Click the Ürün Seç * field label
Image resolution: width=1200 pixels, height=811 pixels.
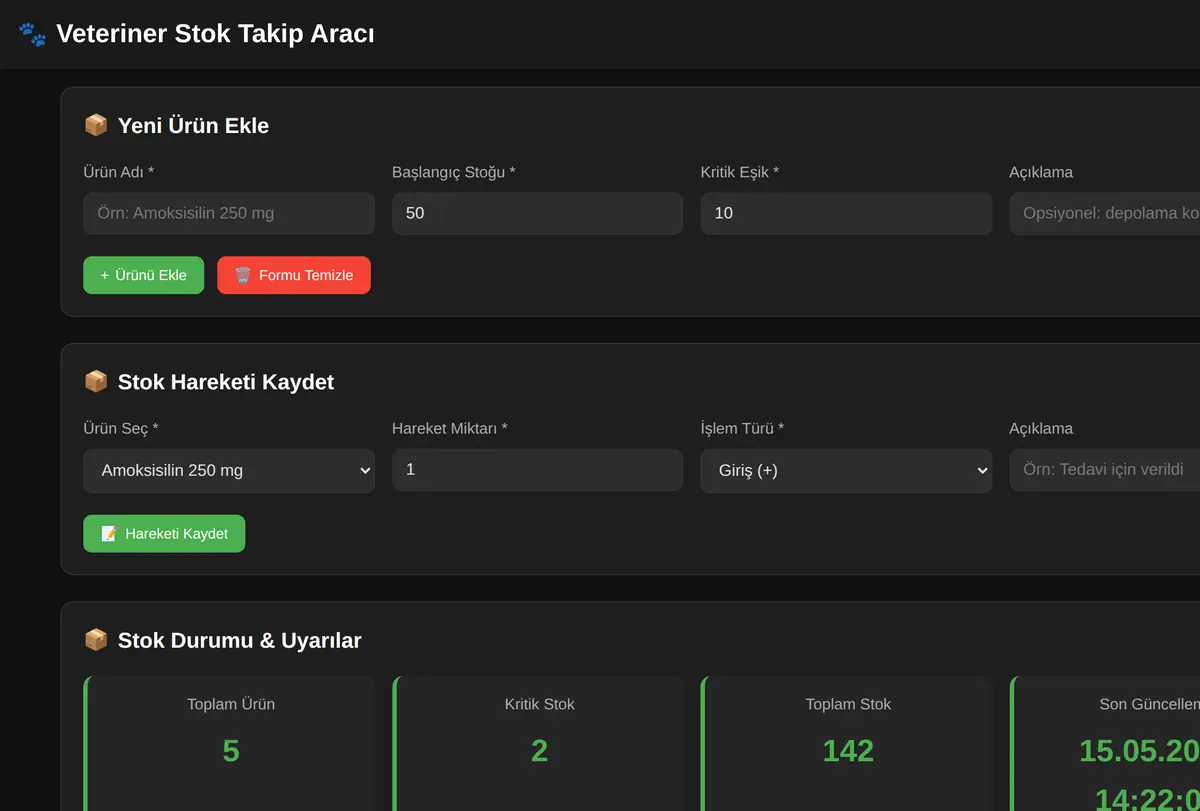coord(121,428)
